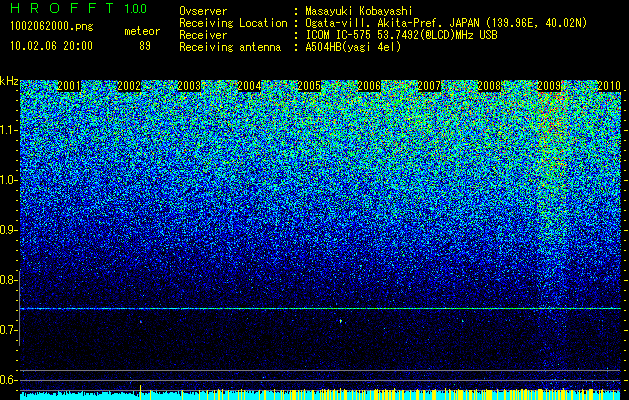Viewport: 629px width, 400px height.
Task: Click the 2003 time marker
Action: pyautogui.click(x=189, y=86)
